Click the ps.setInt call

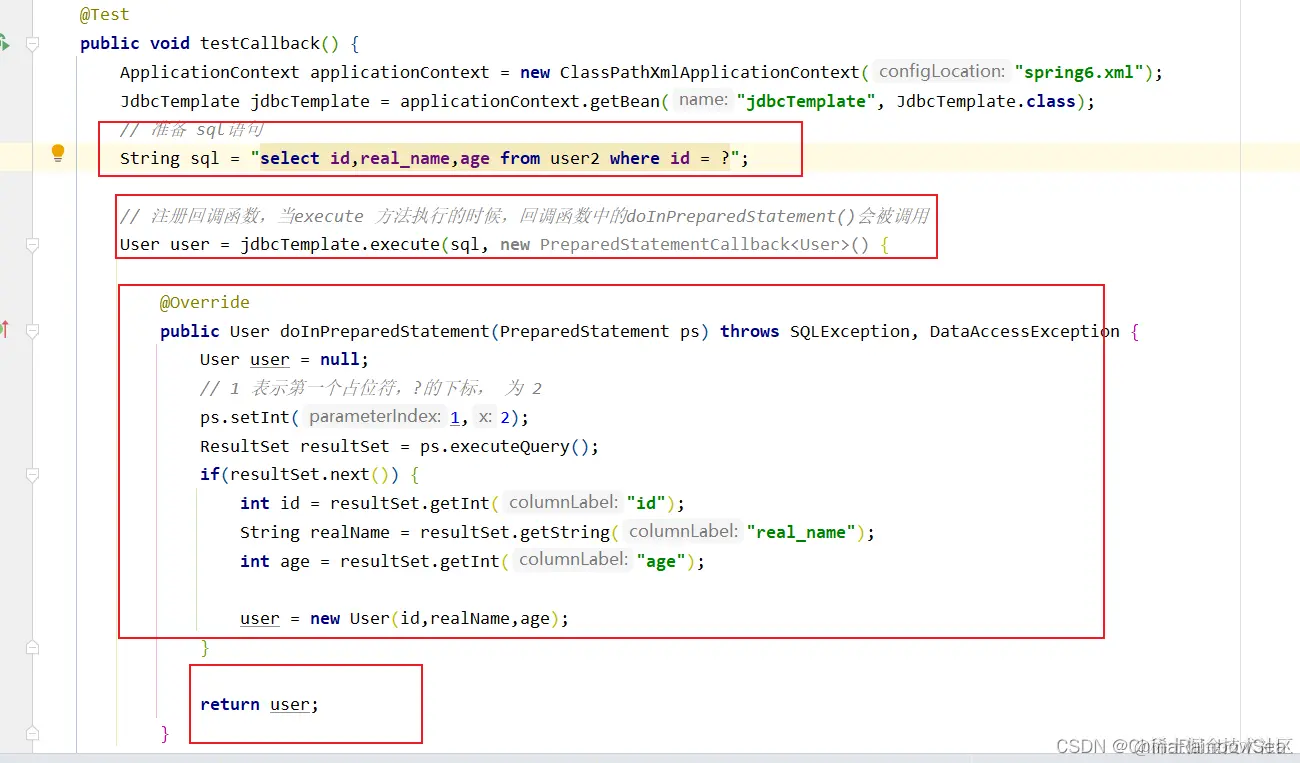pyautogui.click(x=245, y=417)
